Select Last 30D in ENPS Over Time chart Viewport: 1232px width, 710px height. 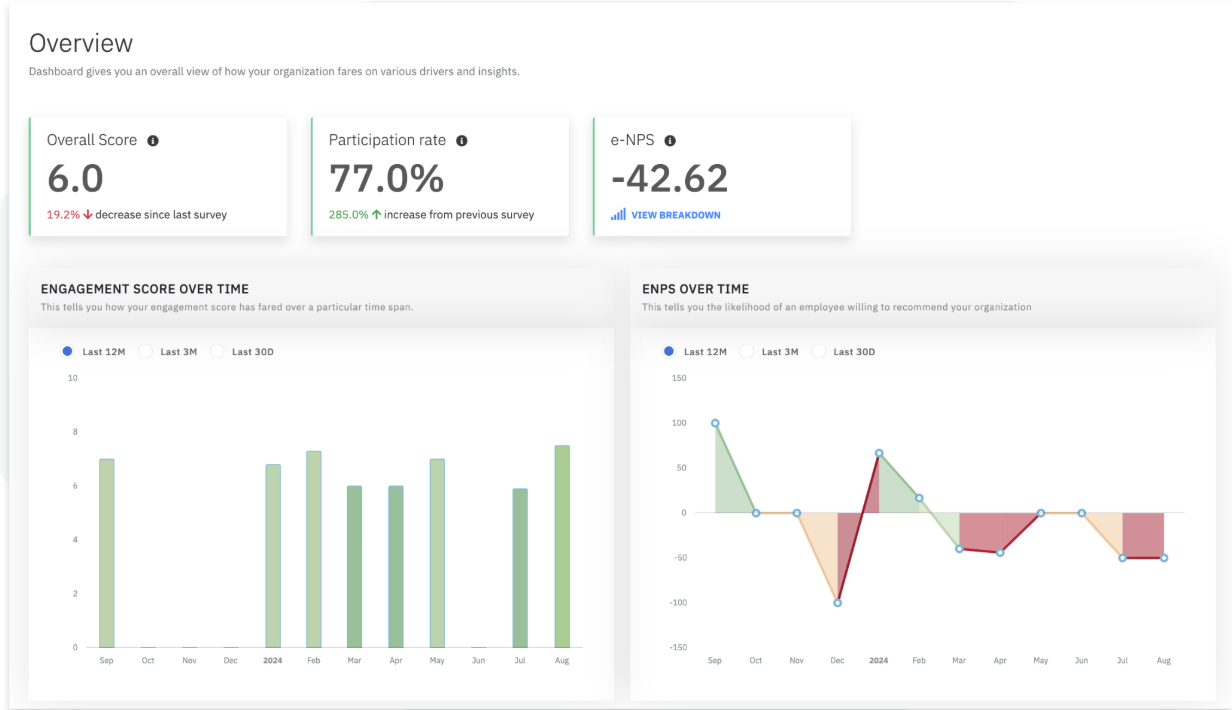point(818,352)
